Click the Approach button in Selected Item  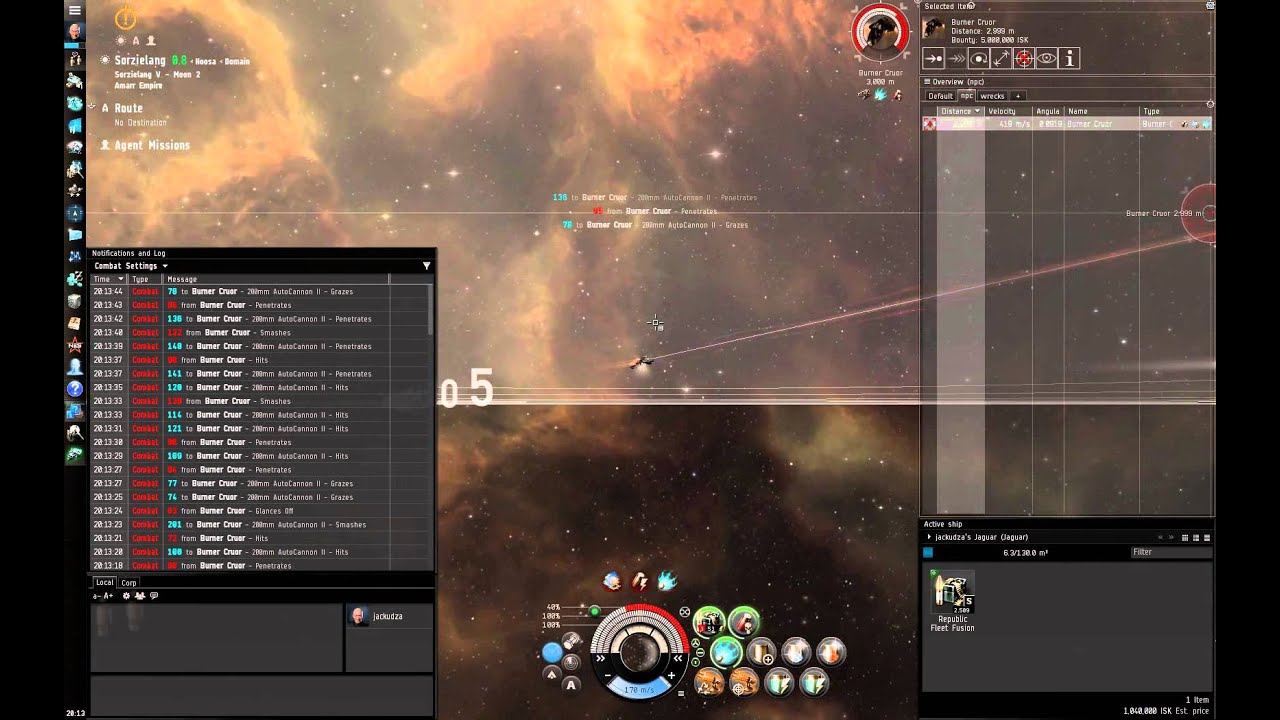tap(932, 59)
